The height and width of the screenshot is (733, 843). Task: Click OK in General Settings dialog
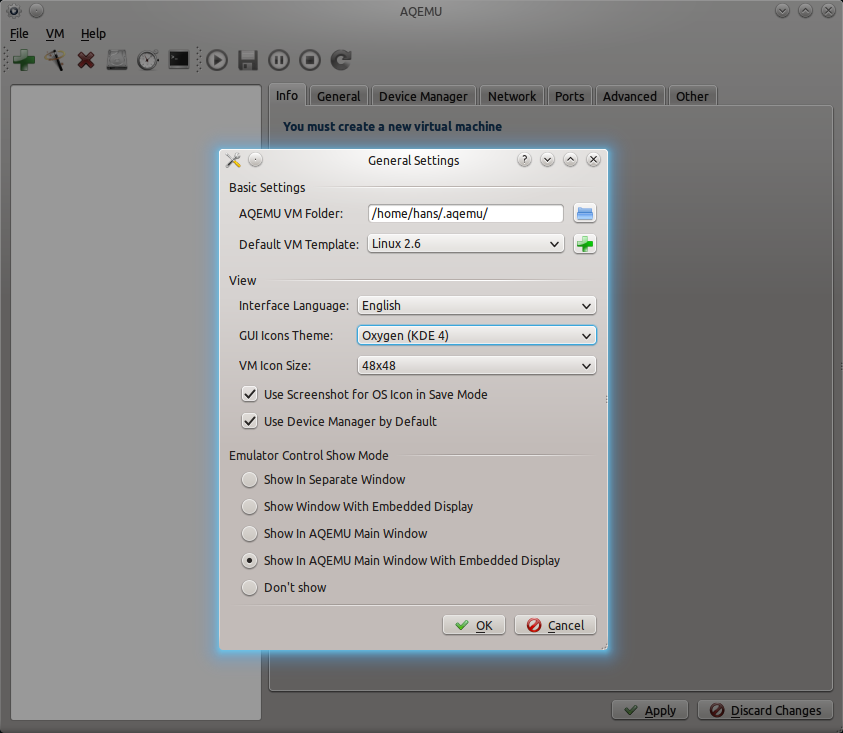474,625
